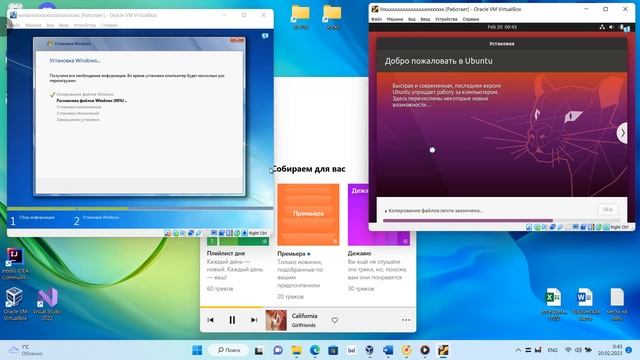The image size is (640, 360).
Task: Open the right yellow folder shortcut on the desktop
Action: [x=332, y=17]
